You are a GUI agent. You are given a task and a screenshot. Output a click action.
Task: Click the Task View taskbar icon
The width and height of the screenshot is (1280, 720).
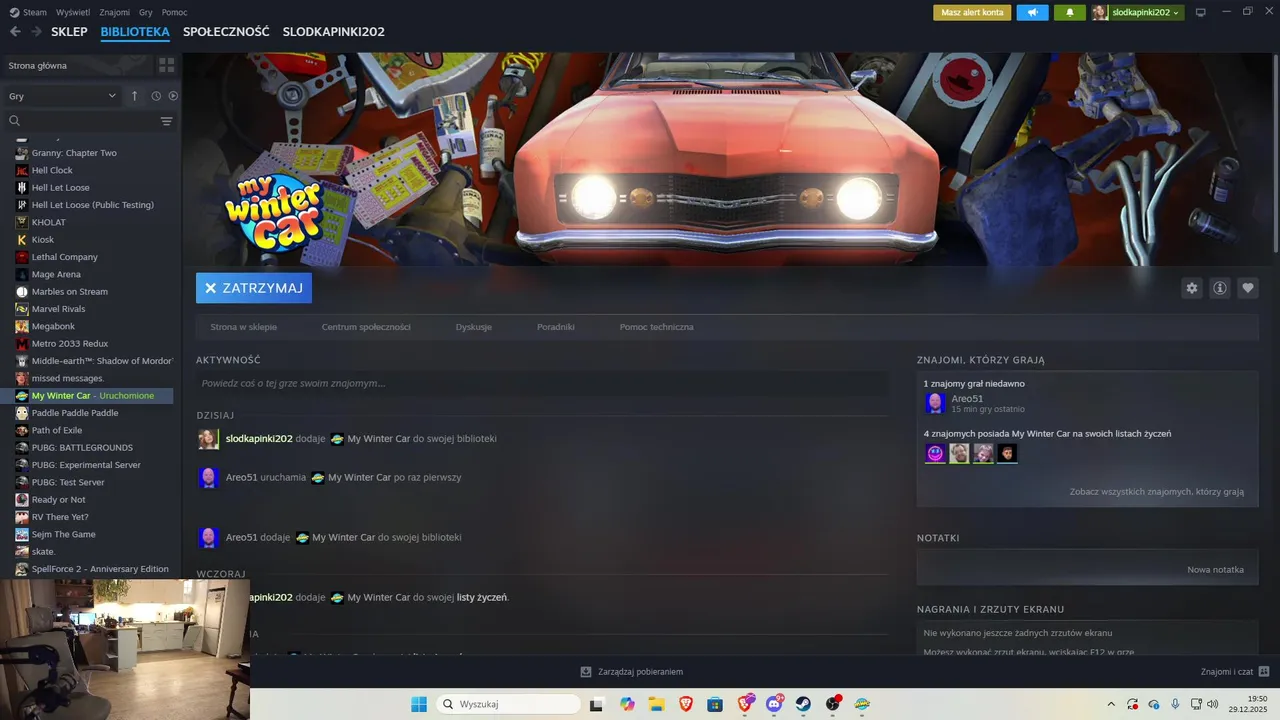tap(597, 704)
